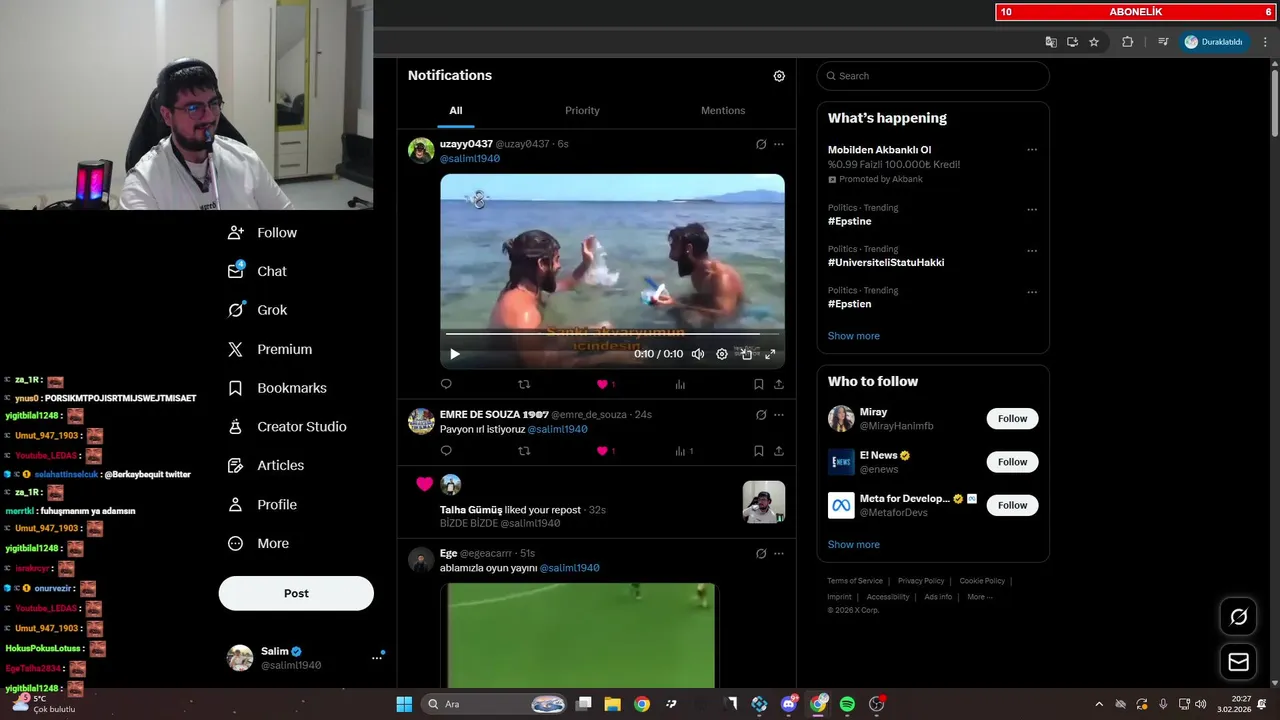This screenshot has height=720, width=1280.
Task: Open more options on Ege's post
Action: pyautogui.click(x=779, y=553)
